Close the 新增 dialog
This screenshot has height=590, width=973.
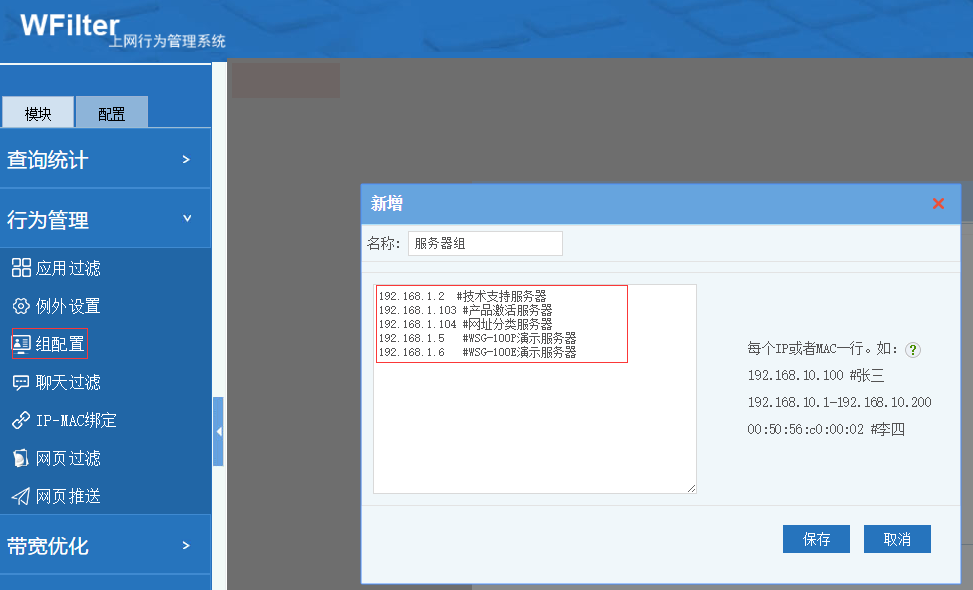pyautogui.click(x=938, y=204)
